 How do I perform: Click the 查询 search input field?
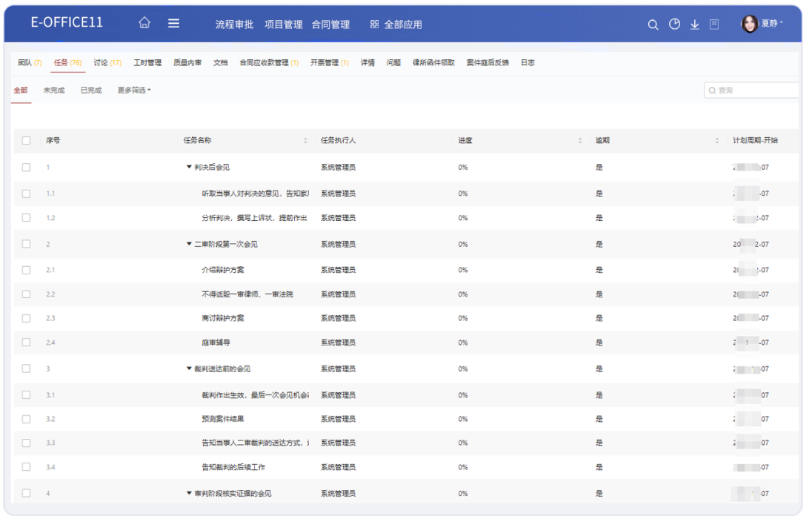coord(750,90)
